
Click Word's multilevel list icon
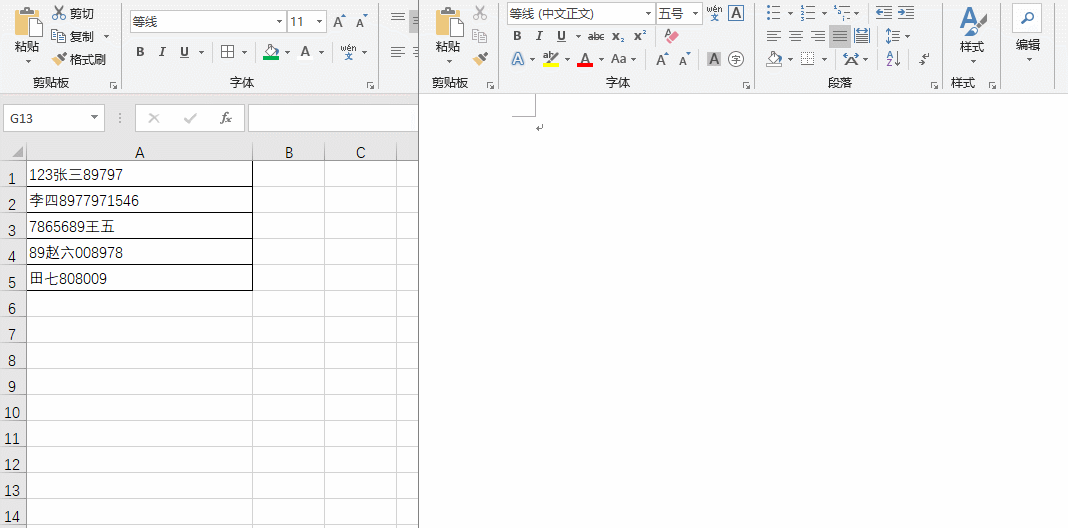841,12
